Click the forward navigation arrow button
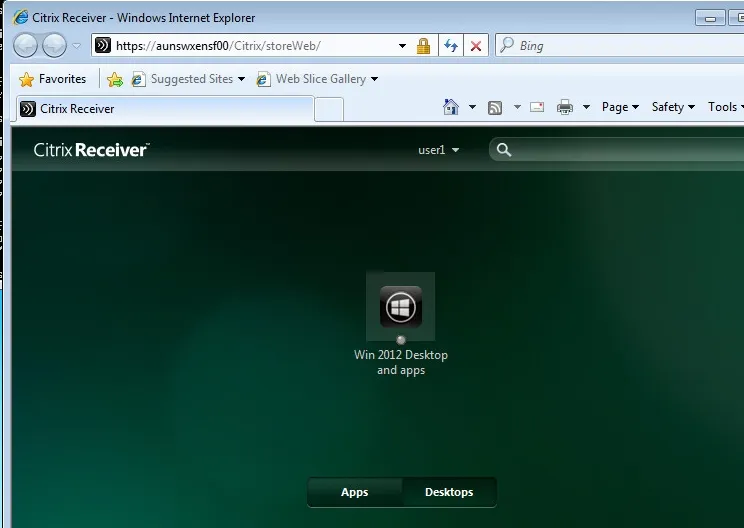This screenshot has width=744, height=528. tap(54, 46)
